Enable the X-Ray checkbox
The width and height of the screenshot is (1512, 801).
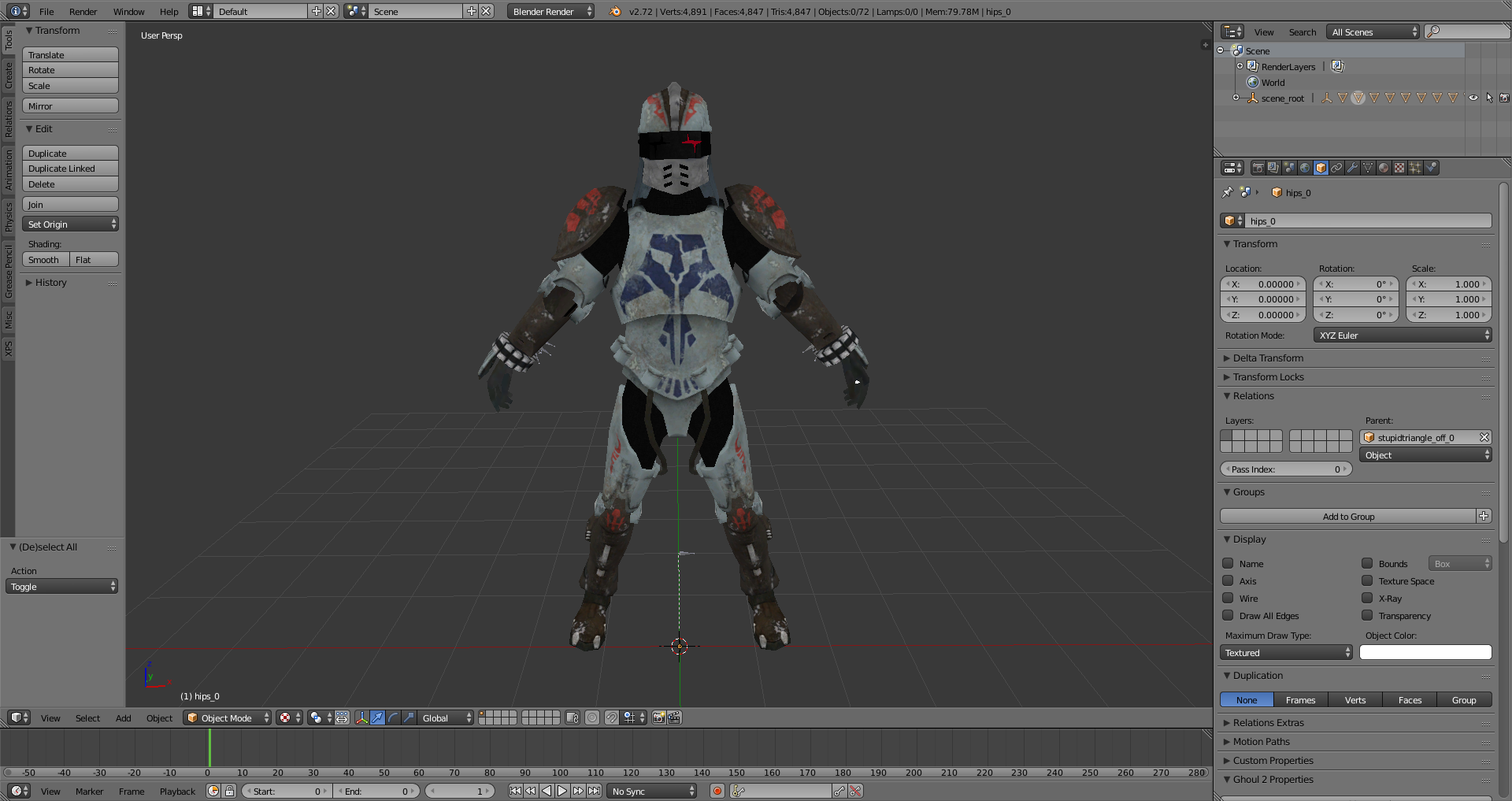coord(1367,598)
